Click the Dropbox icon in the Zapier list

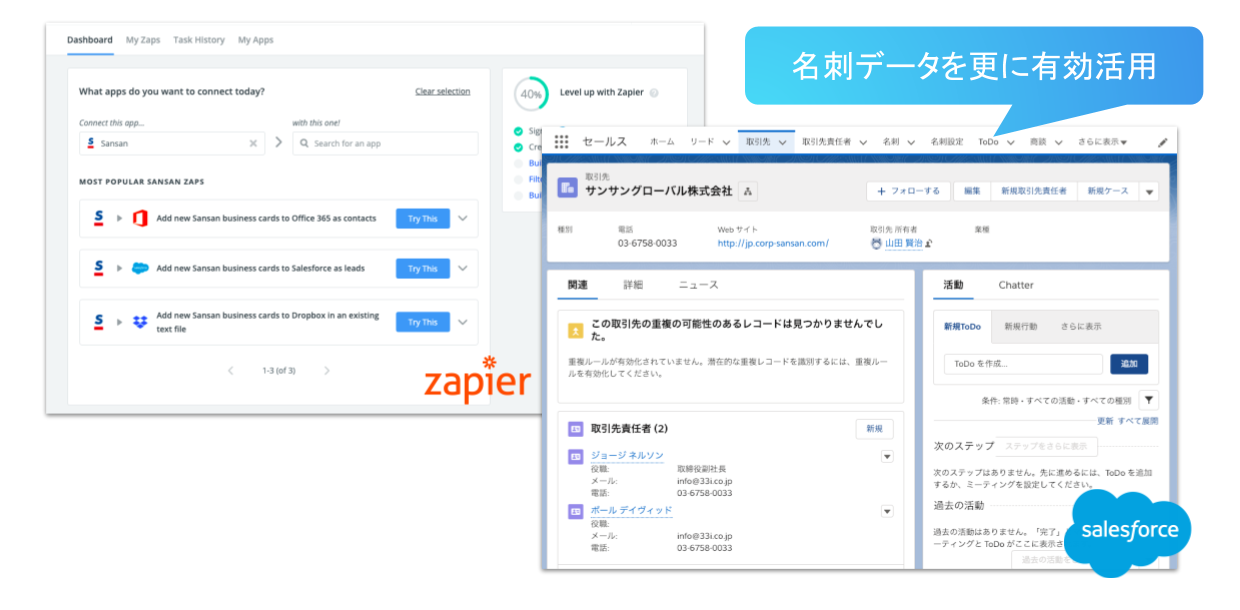[140, 322]
